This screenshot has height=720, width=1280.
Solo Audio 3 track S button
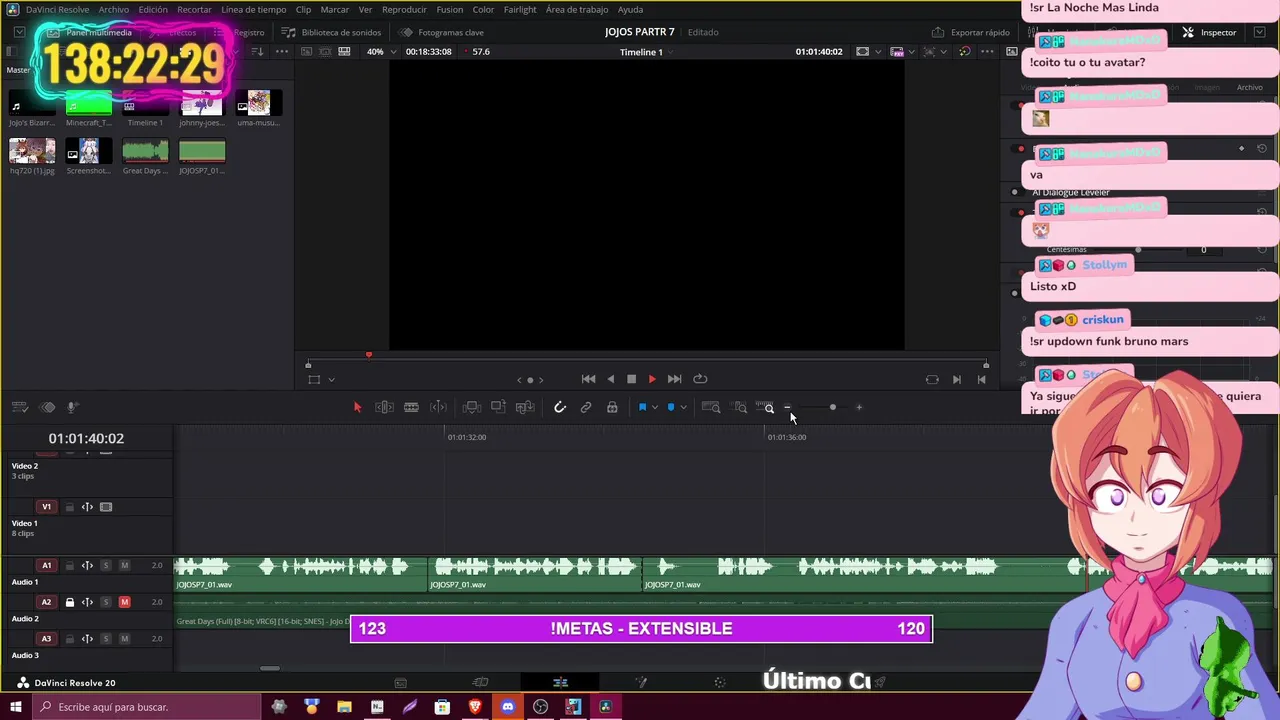coord(105,639)
